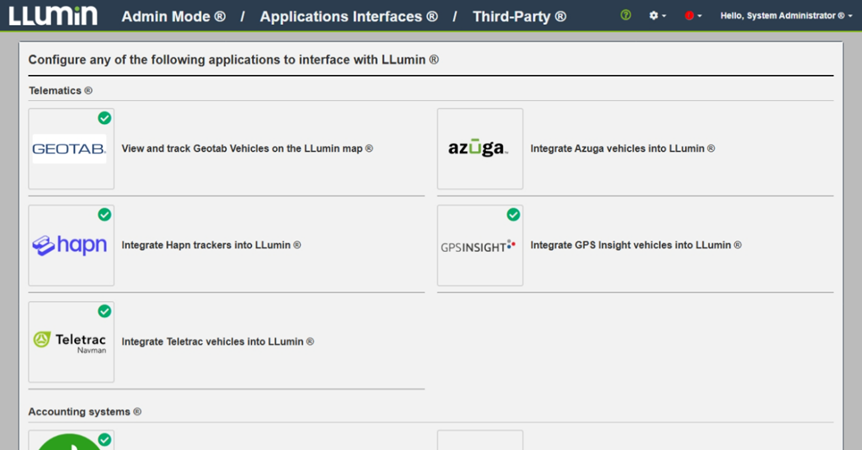Click the LLumin logo in the header
This screenshot has width=862, height=450.
pyautogui.click(x=53, y=15)
